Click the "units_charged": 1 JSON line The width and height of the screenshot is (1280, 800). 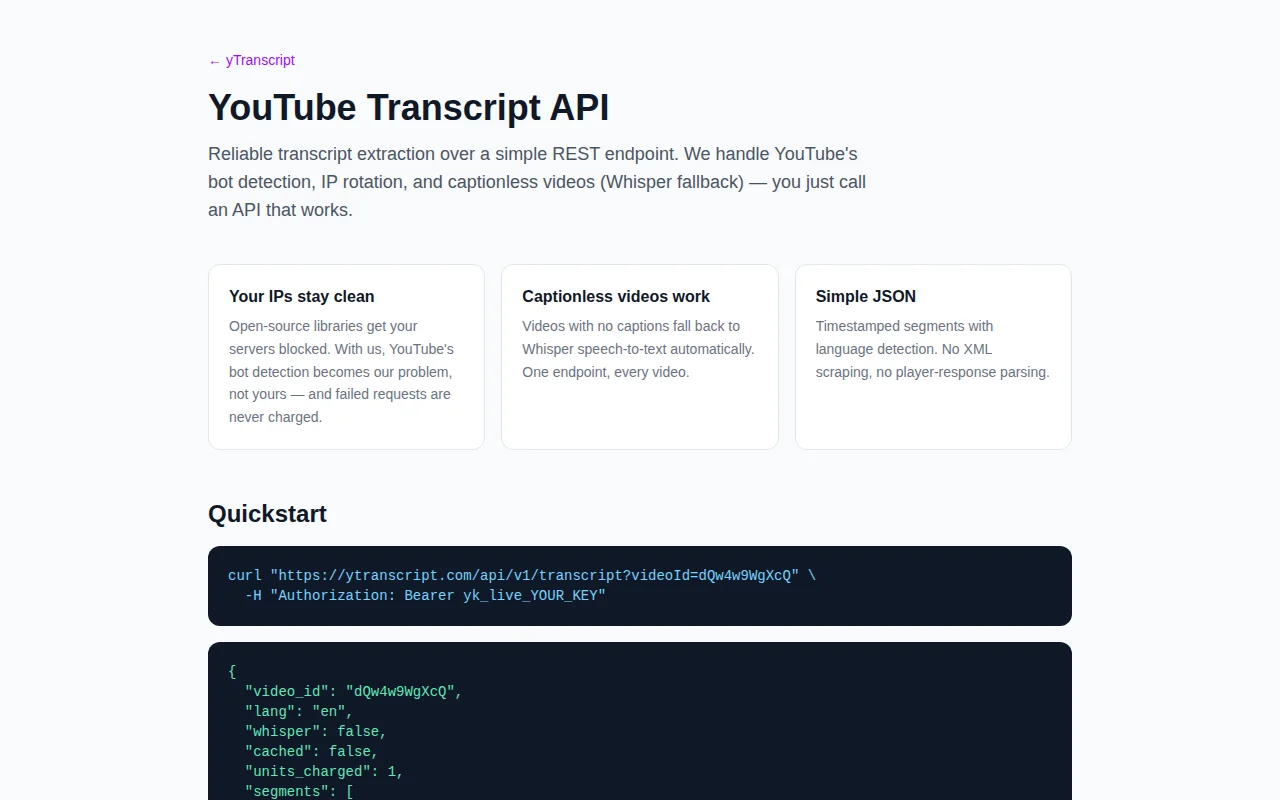(x=324, y=771)
